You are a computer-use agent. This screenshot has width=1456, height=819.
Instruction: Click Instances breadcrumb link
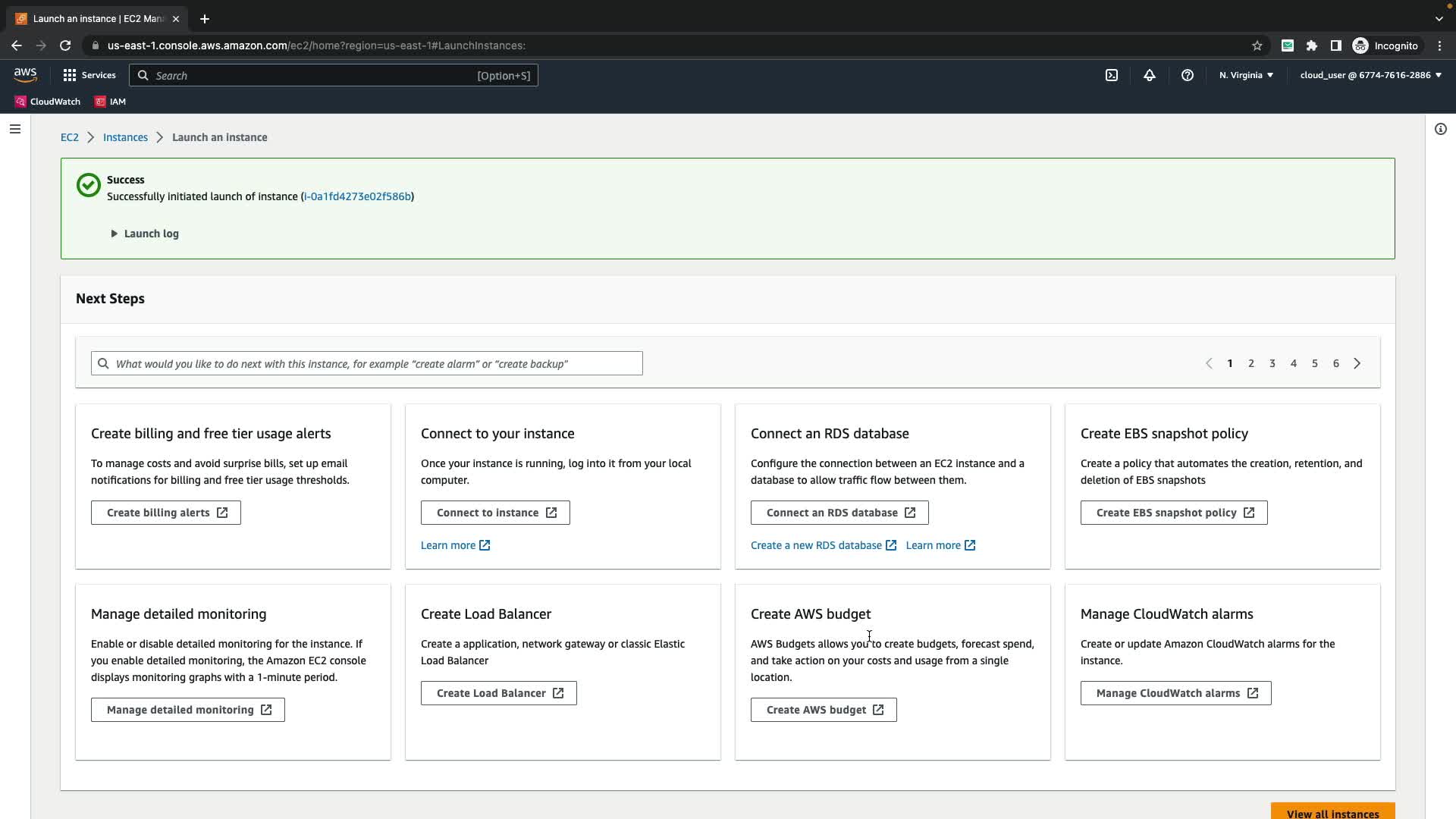pos(125,137)
